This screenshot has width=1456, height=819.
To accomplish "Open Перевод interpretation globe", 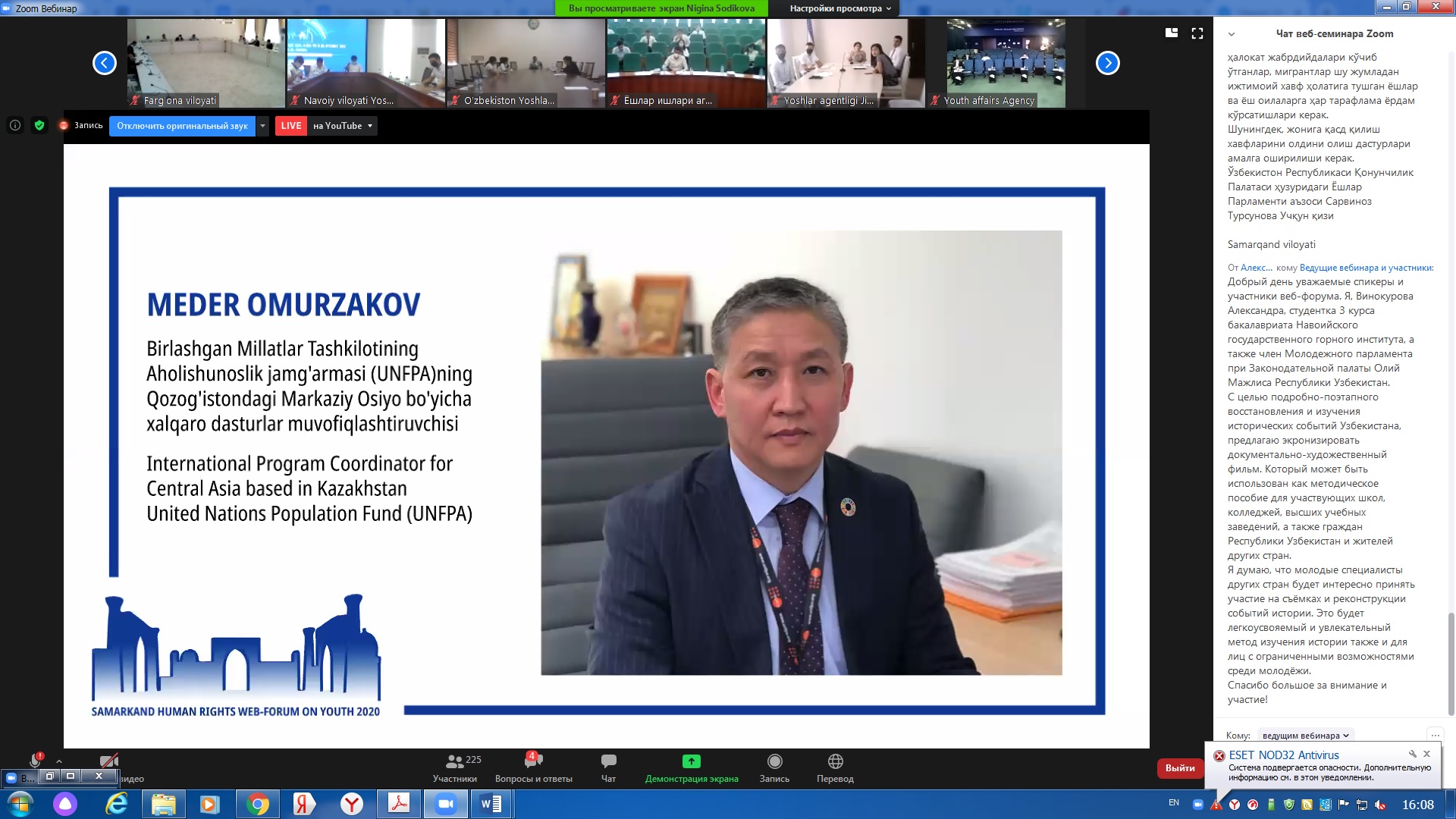I will [835, 767].
